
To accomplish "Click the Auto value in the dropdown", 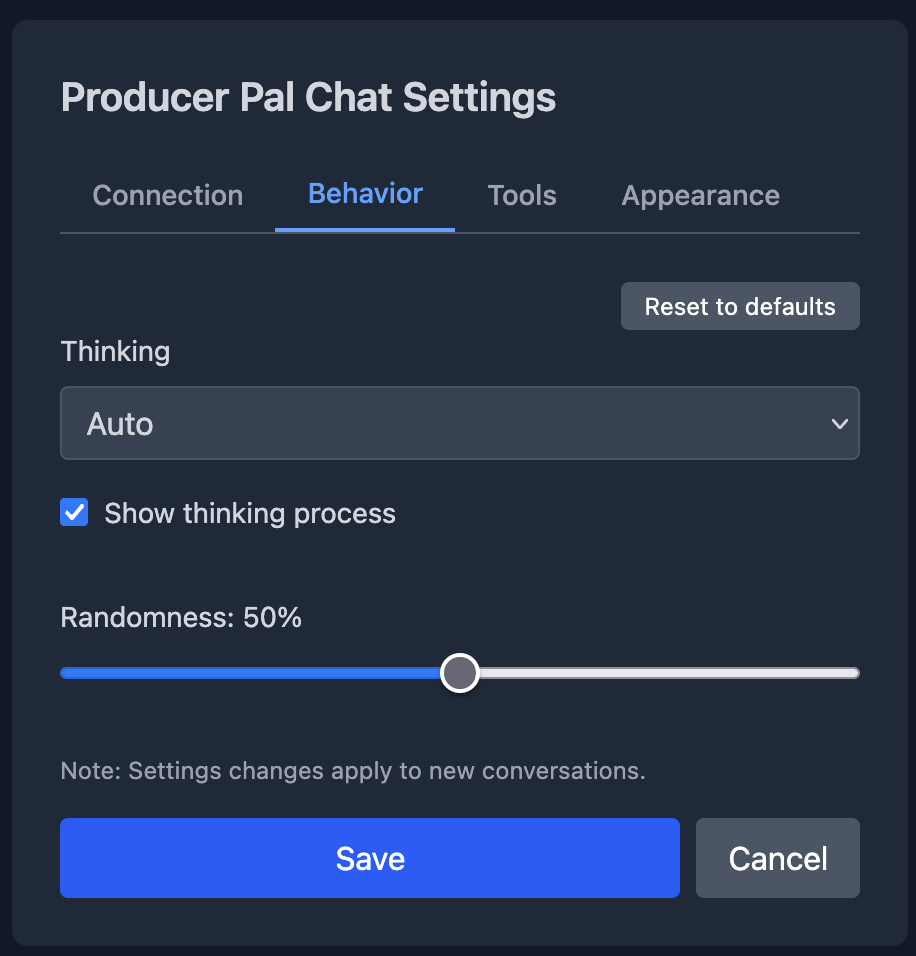I will (x=120, y=423).
